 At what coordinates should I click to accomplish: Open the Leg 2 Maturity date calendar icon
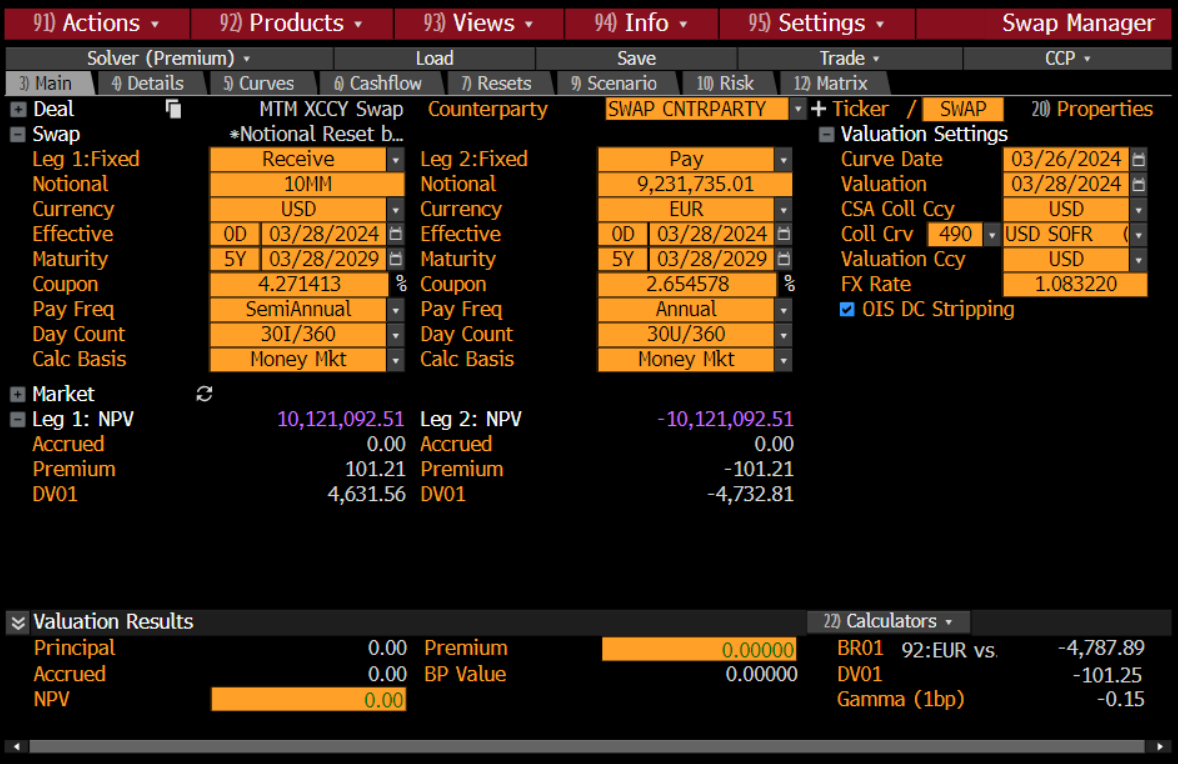pos(783,259)
